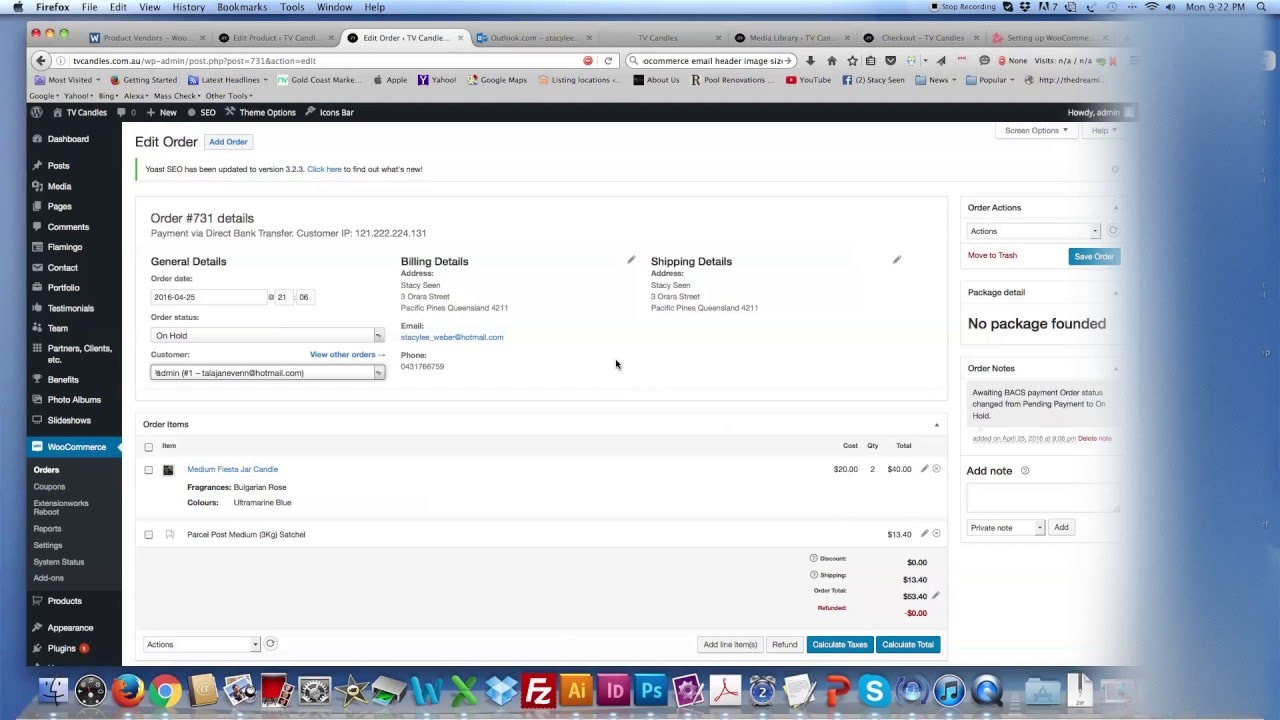This screenshot has height=720, width=1280.
Task: Click Refund button
Action: [x=785, y=644]
